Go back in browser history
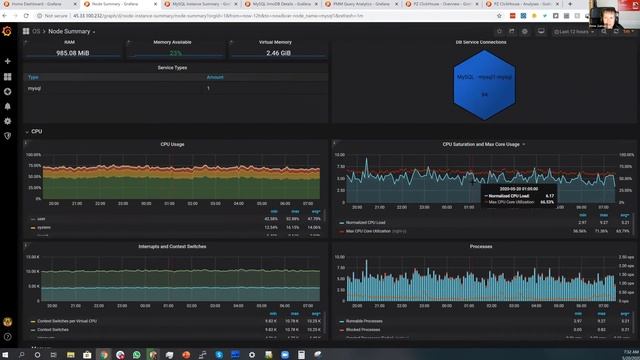The image size is (640, 360). (5, 16)
